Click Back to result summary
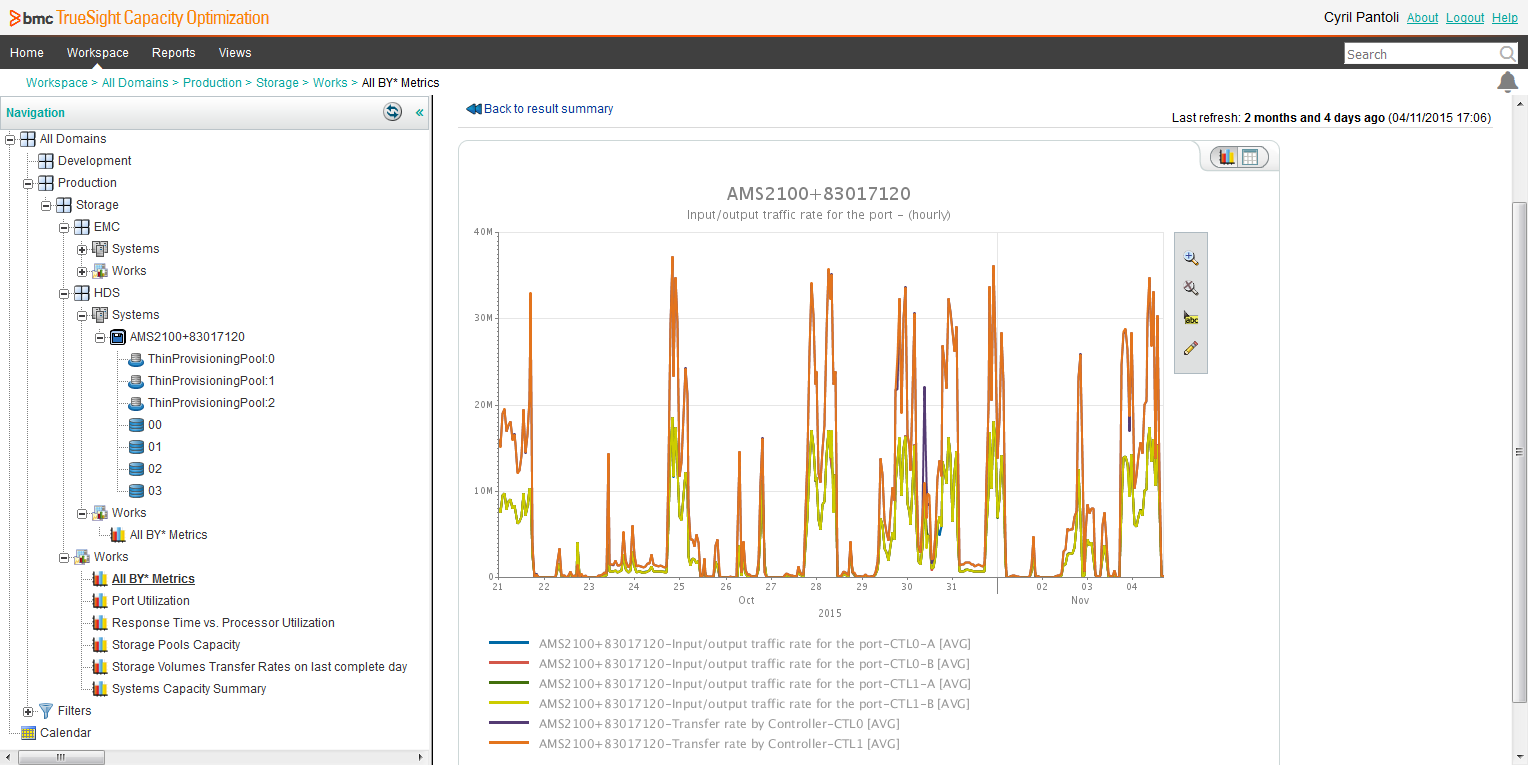Screen dimensions: 1528x765 click(x=549, y=109)
